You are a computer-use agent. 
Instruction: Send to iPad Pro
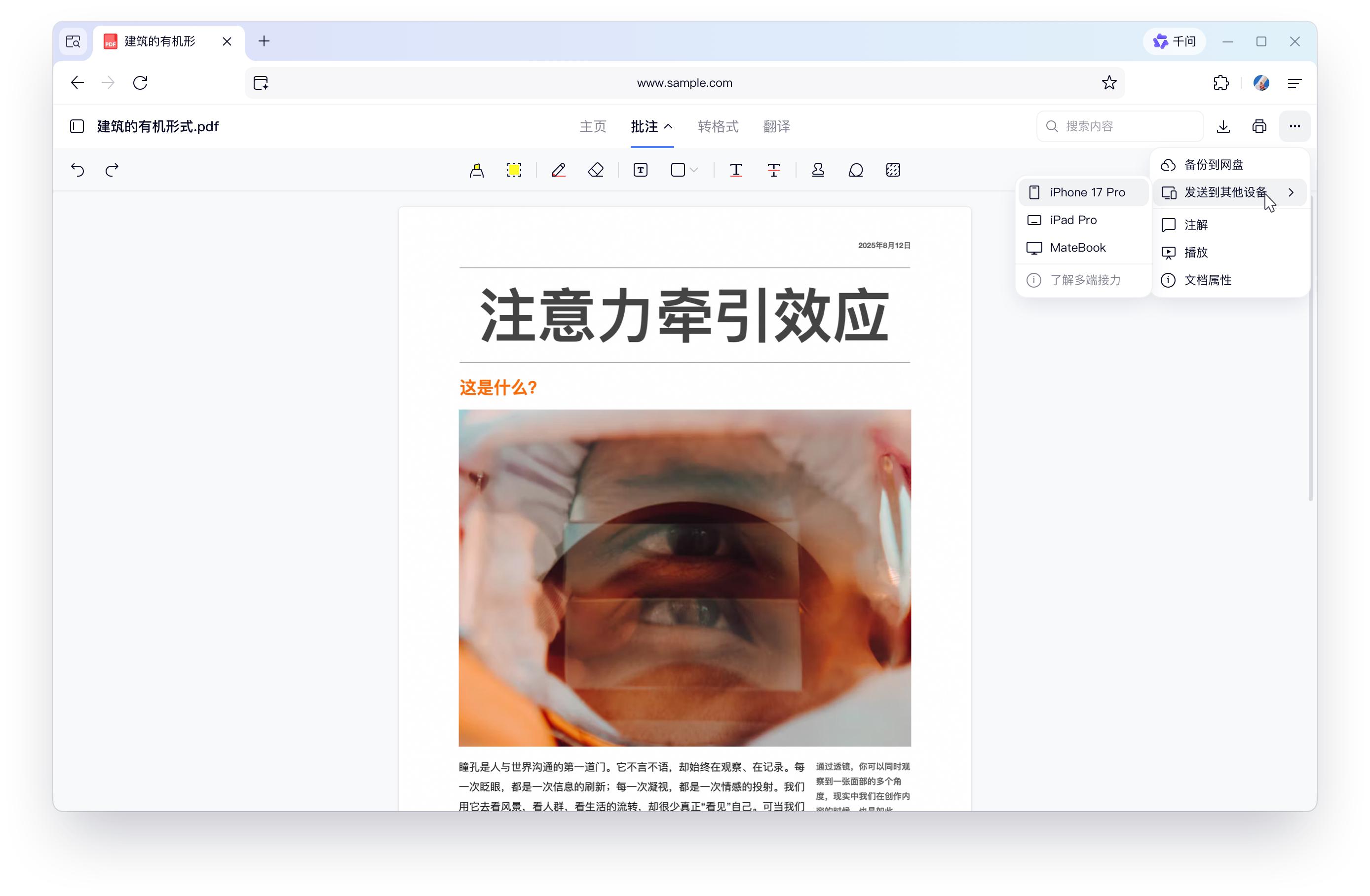pos(1083,220)
